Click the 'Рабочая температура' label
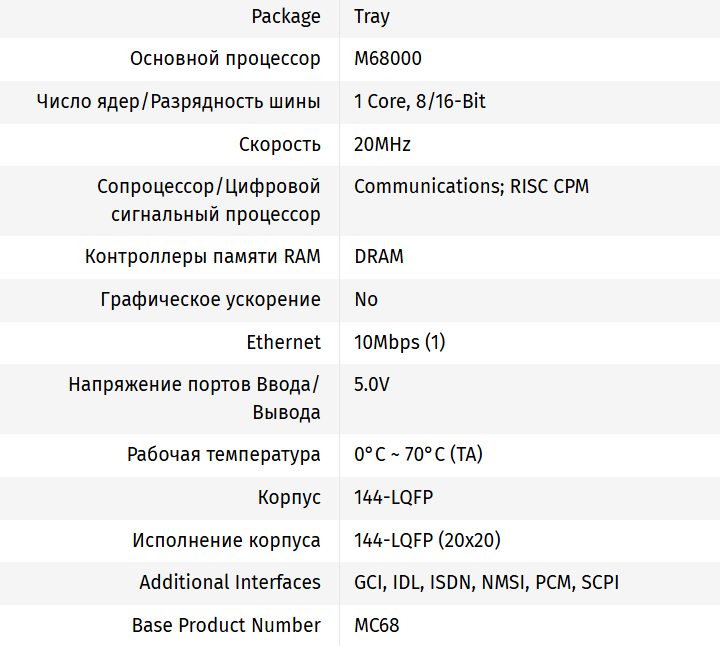Screen dimensions: 720x646 (224, 455)
